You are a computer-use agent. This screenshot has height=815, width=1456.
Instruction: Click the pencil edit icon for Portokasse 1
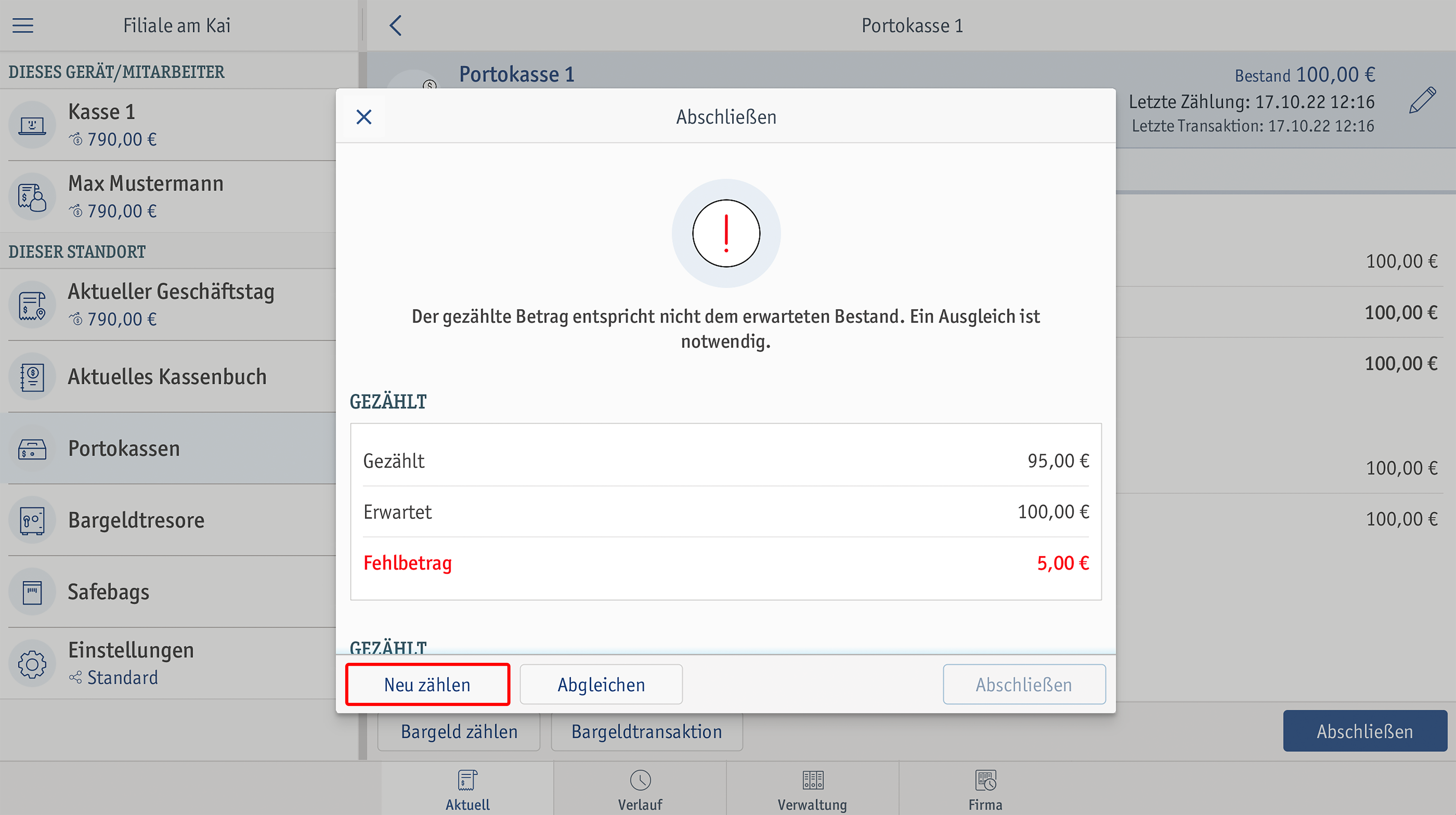(x=1422, y=101)
